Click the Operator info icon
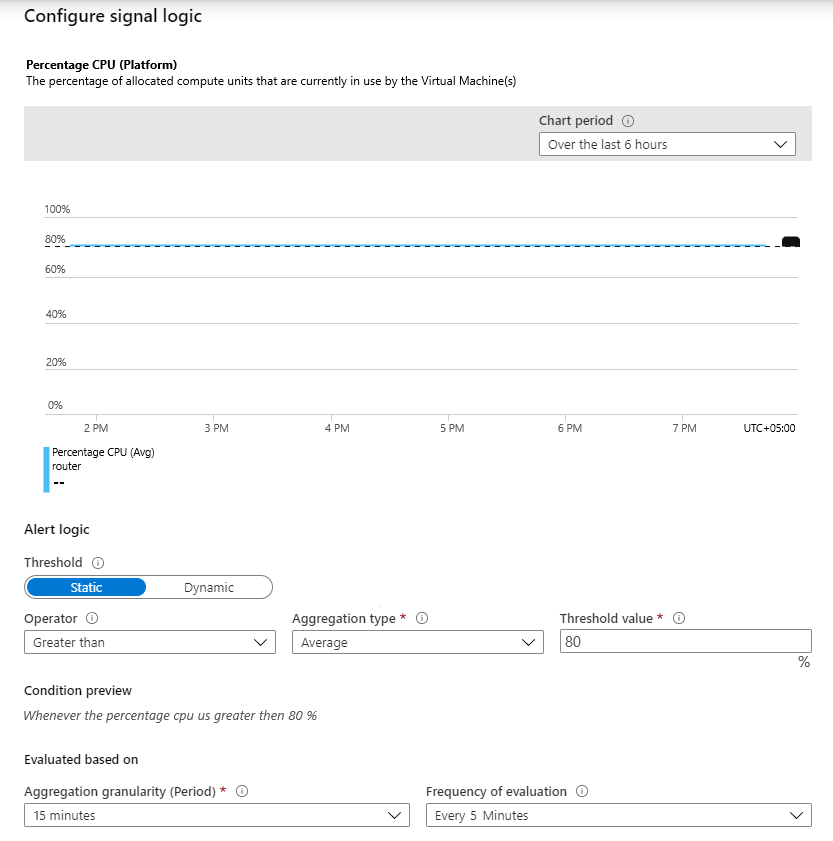This screenshot has width=833, height=841. tap(92, 618)
